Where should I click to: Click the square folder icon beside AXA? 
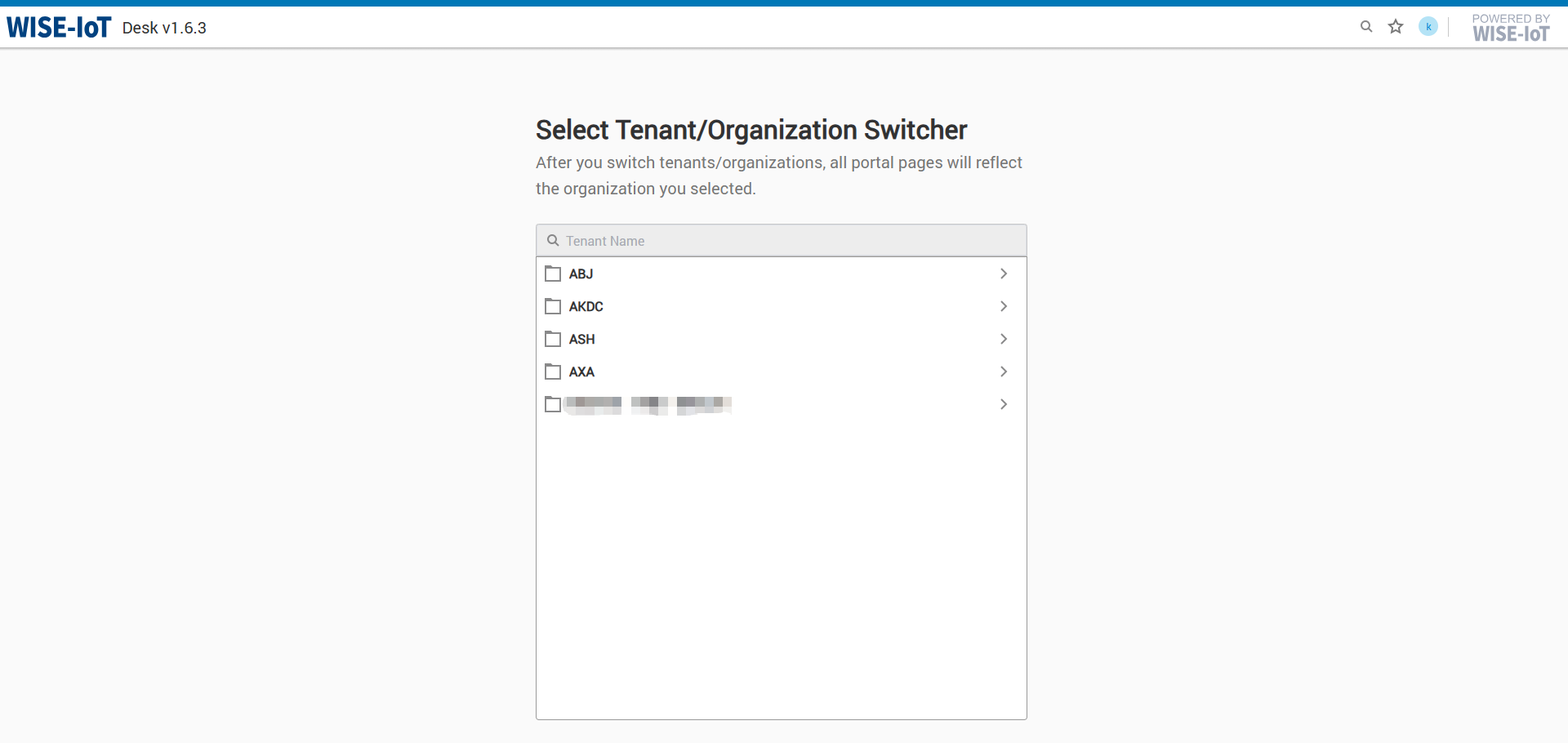[x=552, y=371]
